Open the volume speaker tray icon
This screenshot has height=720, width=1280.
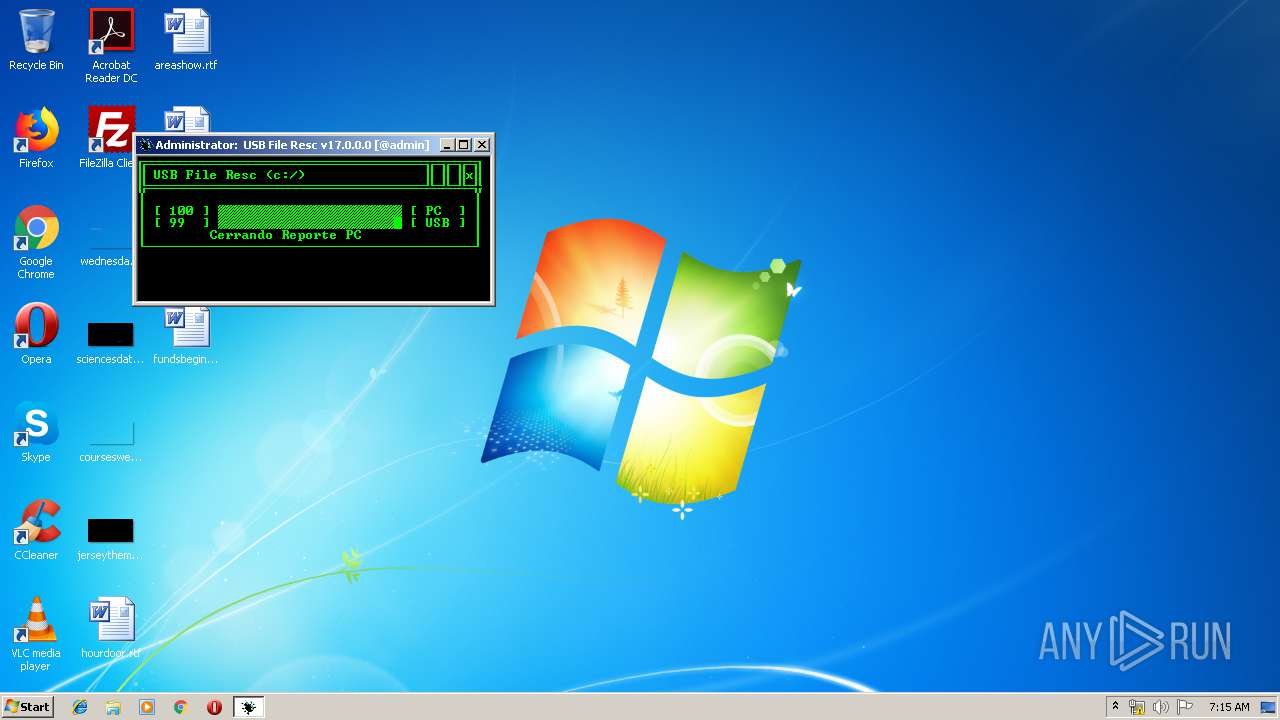[x=1161, y=707]
